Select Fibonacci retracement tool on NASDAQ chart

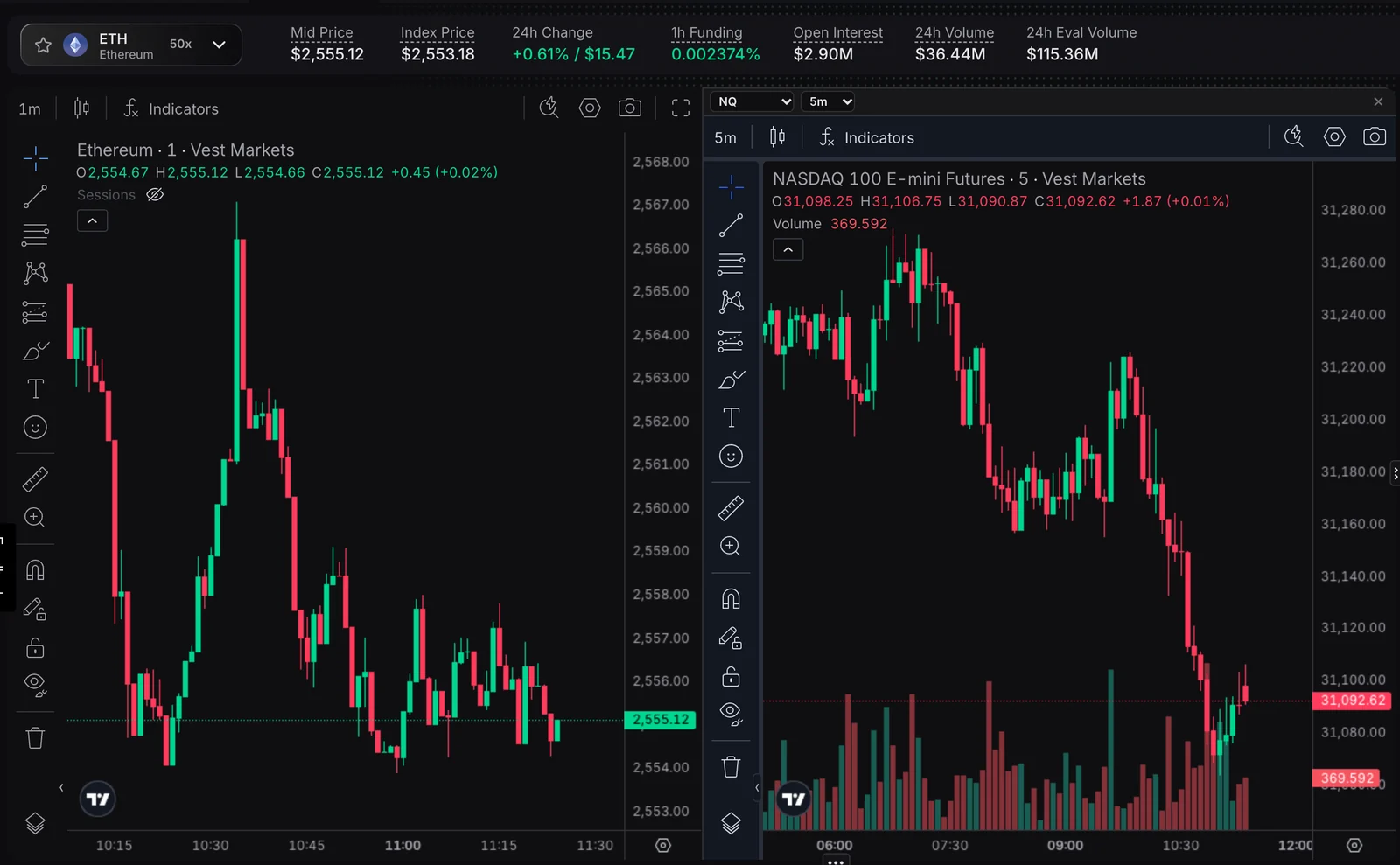pos(731,263)
